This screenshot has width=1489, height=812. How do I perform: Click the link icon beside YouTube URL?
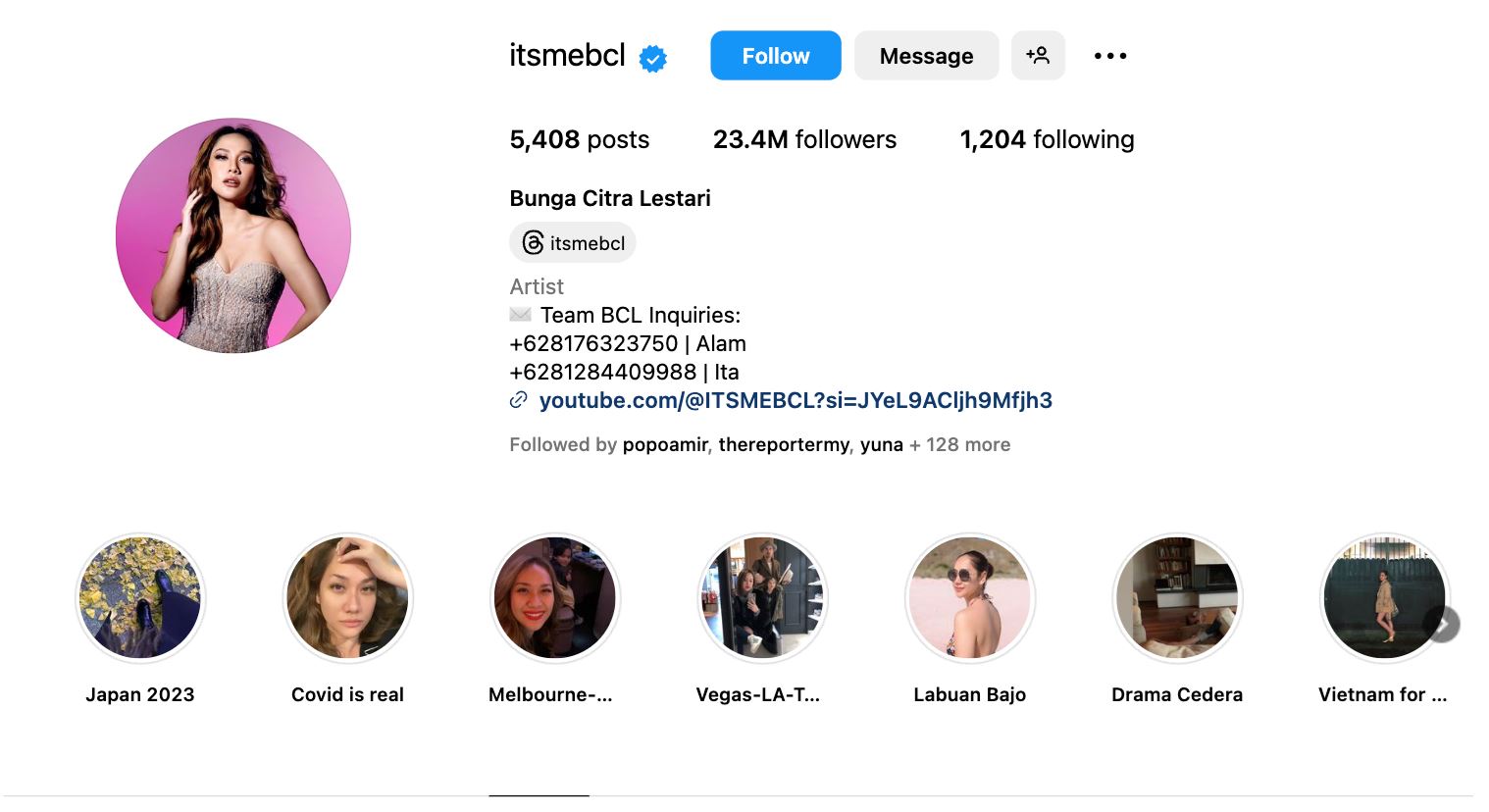point(519,400)
